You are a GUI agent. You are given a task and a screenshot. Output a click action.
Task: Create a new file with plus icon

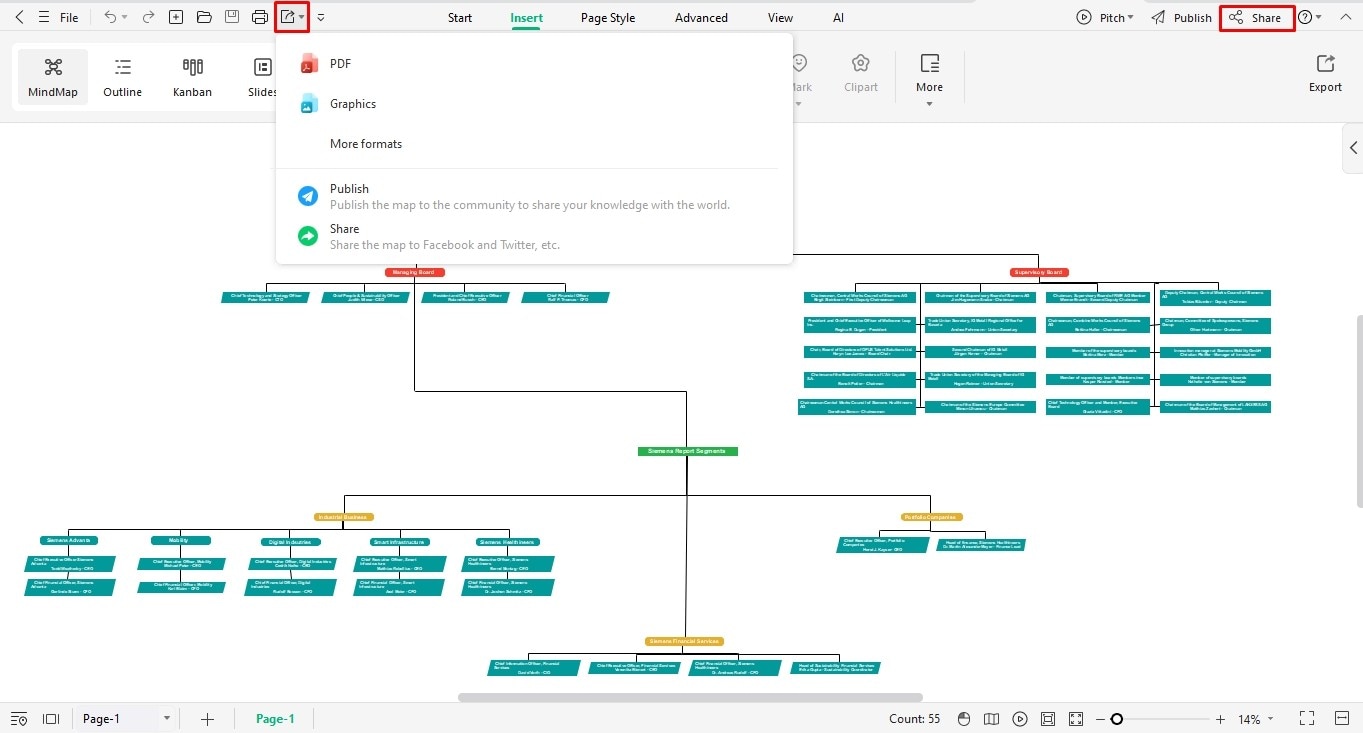click(176, 17)
